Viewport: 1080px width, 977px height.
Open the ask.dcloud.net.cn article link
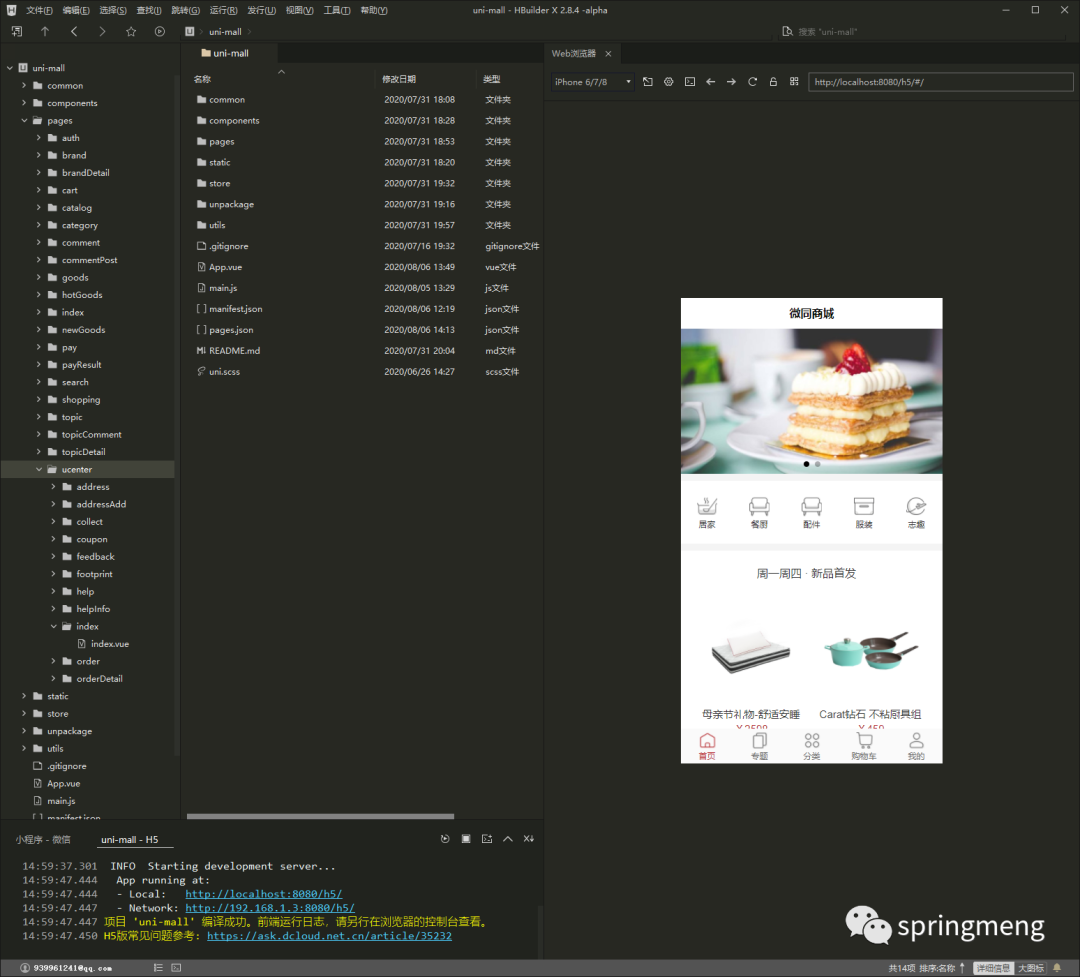[x=329, y=936]
